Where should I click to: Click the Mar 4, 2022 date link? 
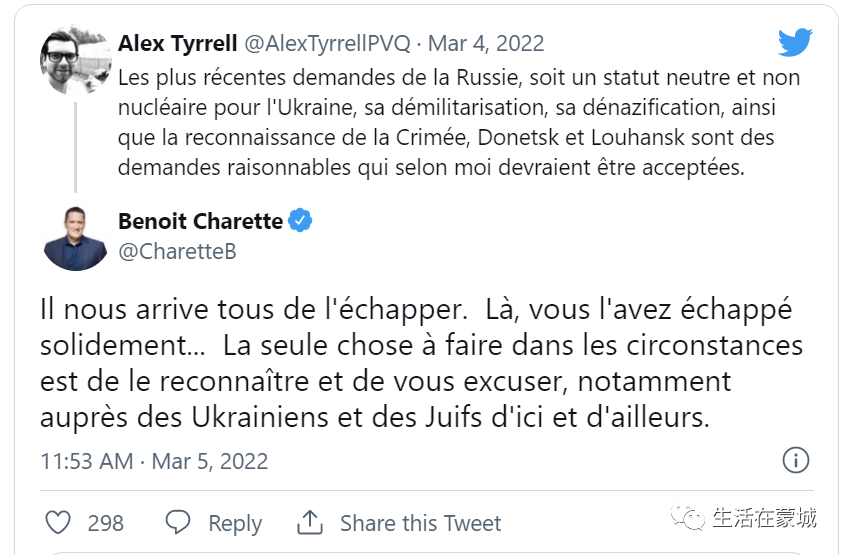[486, 44]
